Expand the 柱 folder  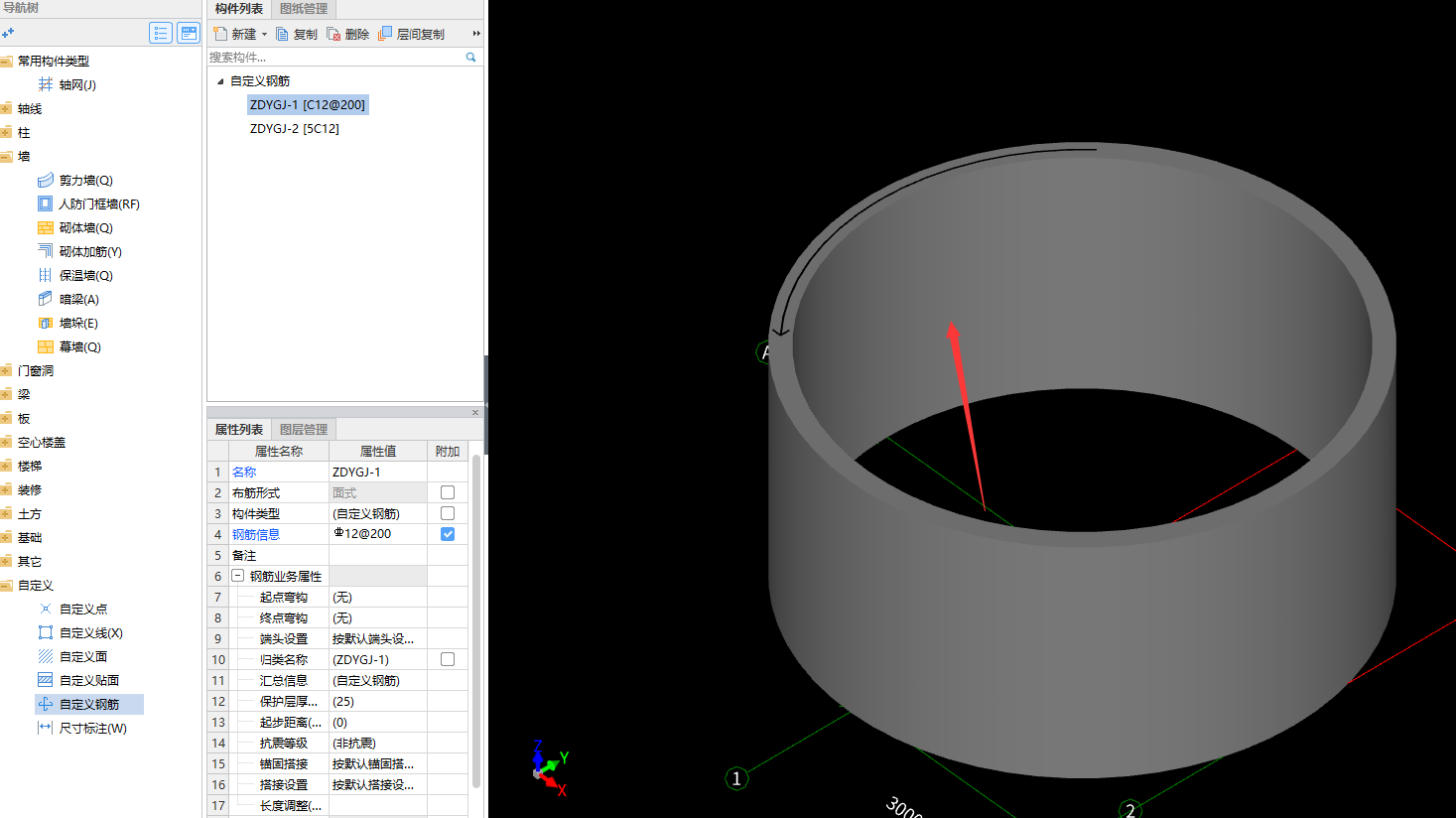pyautogui.click(x=6, y=132)
